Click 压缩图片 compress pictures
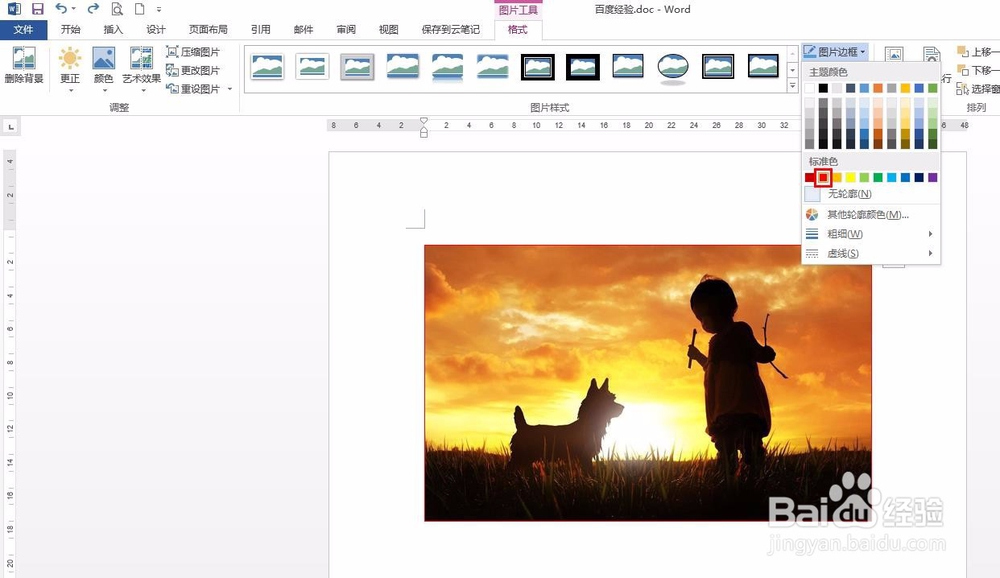This screenshot has height=578, width=1000. 193,52
